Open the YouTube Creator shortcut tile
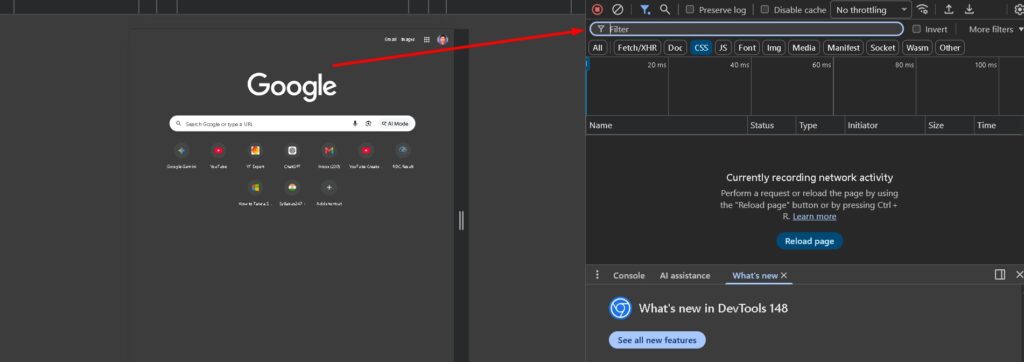The width and height of the screenshot is (1024, 362). pyautogui.click(x=366, y=155)
